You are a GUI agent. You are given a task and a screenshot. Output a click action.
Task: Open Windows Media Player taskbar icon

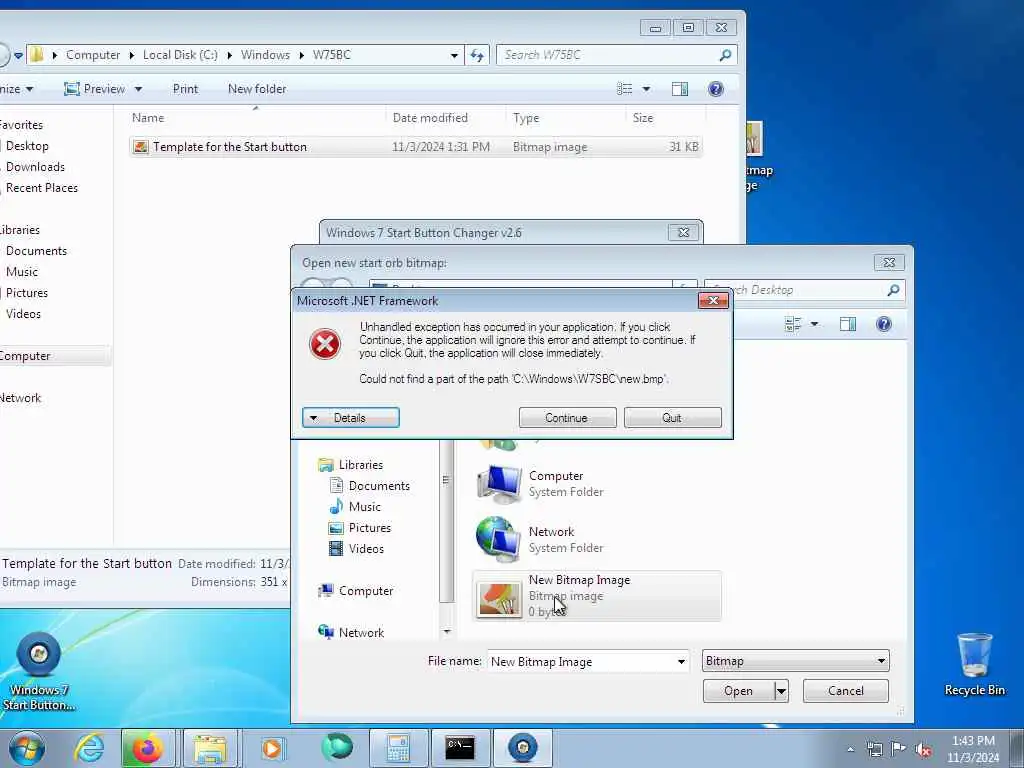point(272,748)
